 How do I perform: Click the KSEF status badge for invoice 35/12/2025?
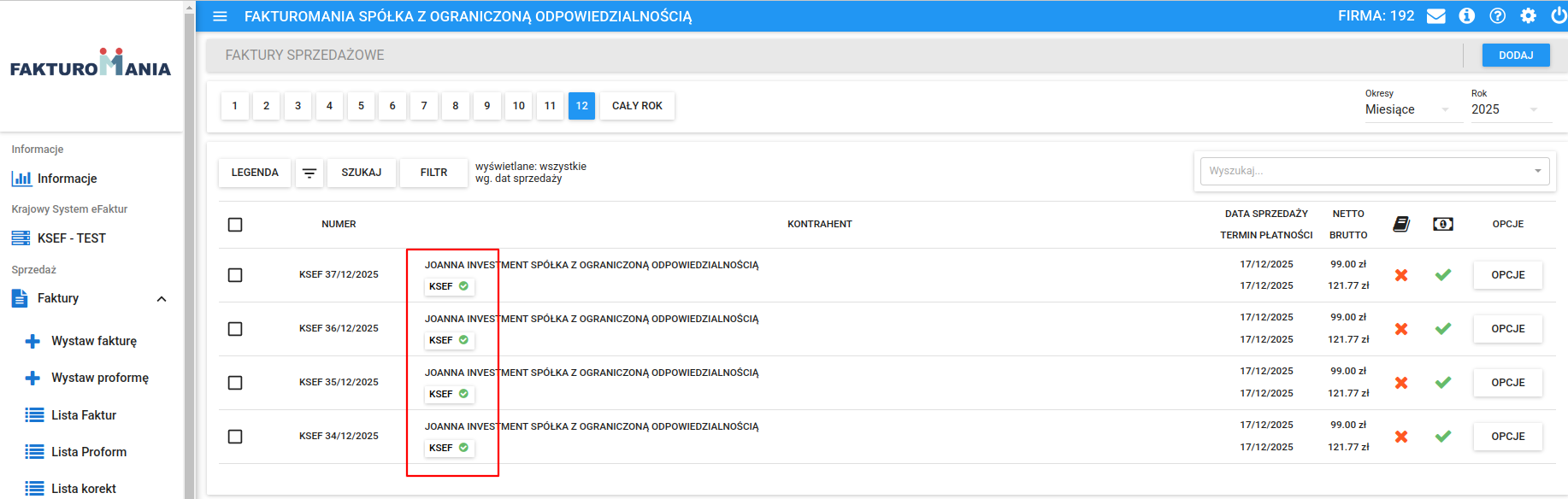click(x=449, y=394)
